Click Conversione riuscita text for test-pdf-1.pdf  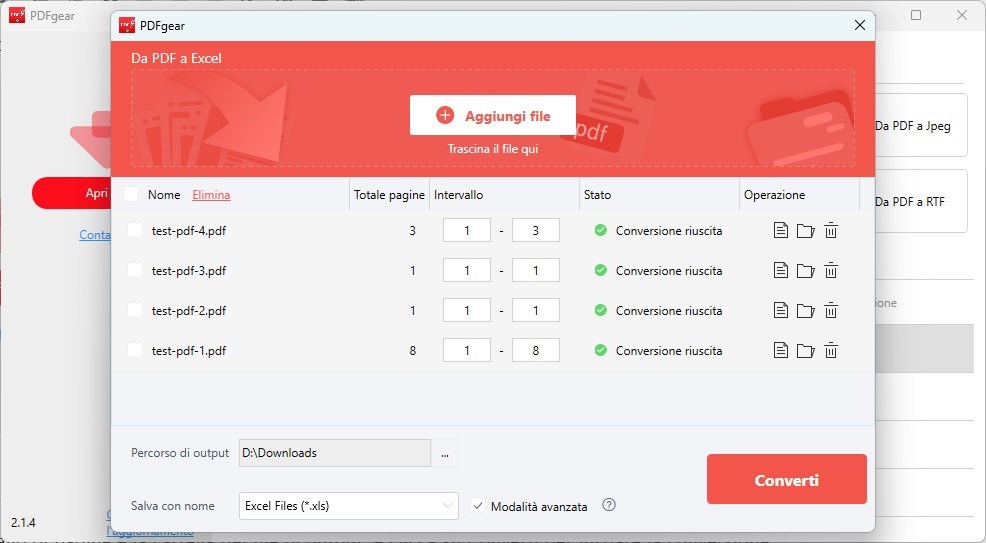click(x=668, y=351)
